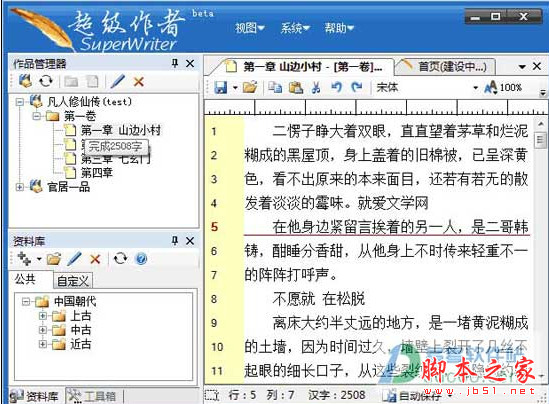549x404 pixels.
Task: Open help via blue question mark icon
Action: pos(141,259)
